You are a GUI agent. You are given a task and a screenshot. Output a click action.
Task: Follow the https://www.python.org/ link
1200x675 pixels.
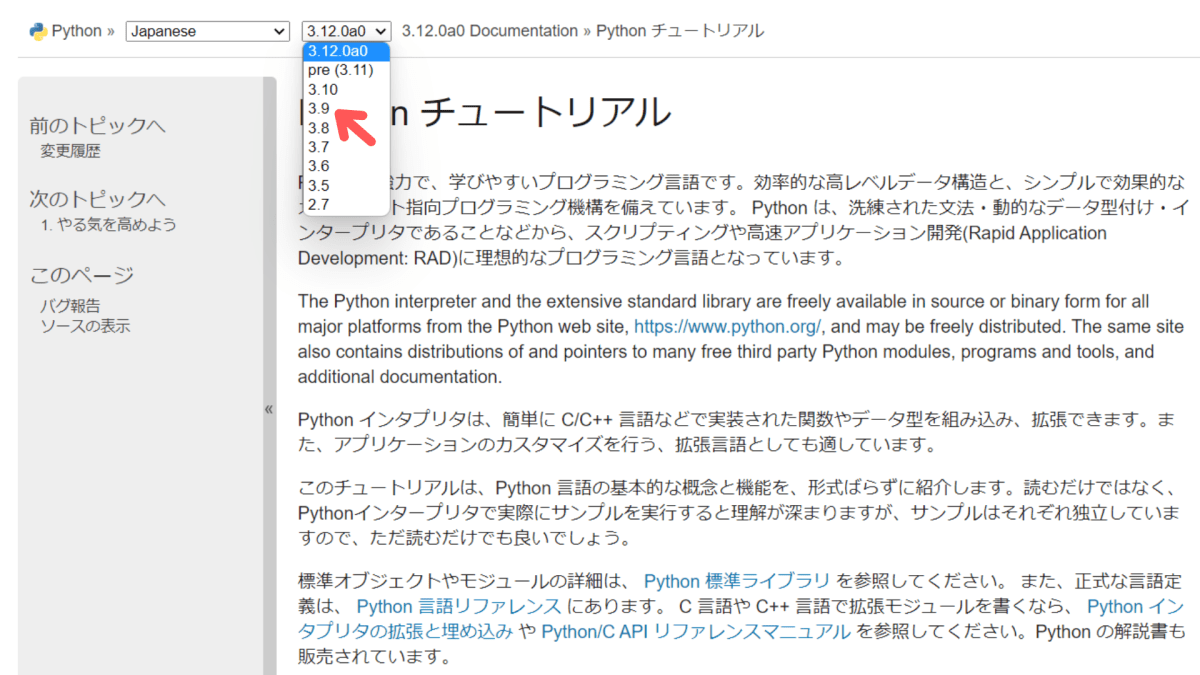[x=728, y=326]
